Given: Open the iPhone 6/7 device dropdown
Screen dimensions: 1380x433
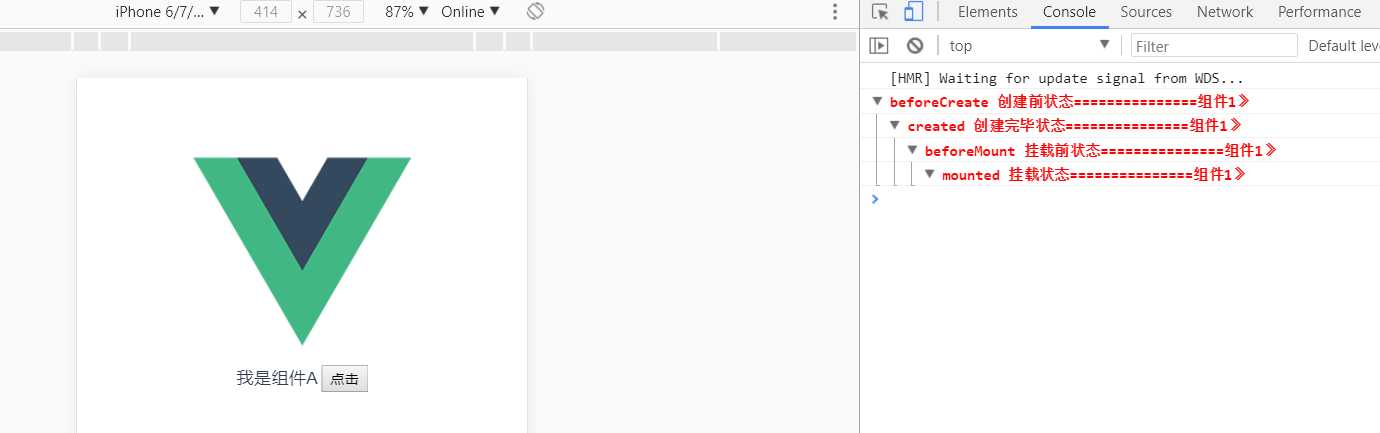Looking at the screenshot, I should point(167,12).
